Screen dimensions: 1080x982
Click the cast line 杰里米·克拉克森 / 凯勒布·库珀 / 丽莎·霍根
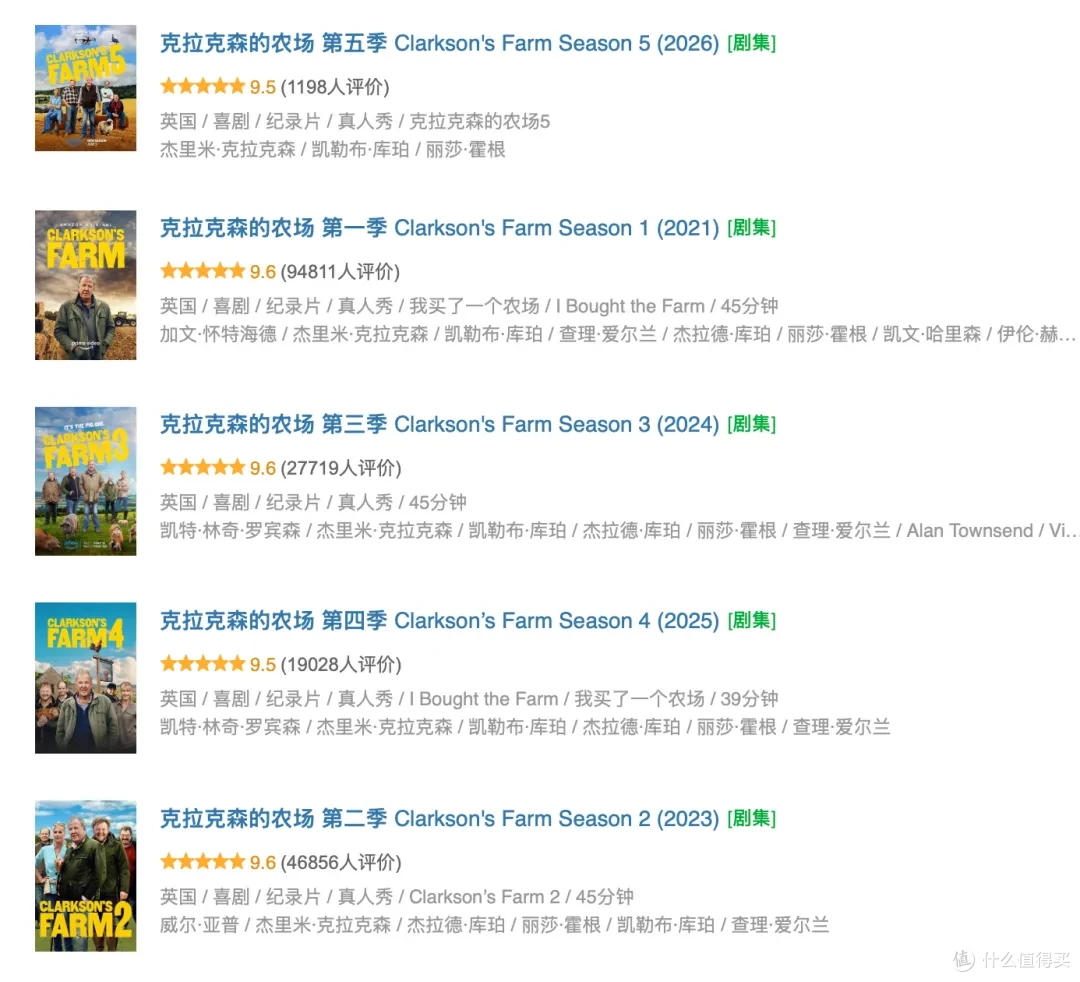point(333,150)
